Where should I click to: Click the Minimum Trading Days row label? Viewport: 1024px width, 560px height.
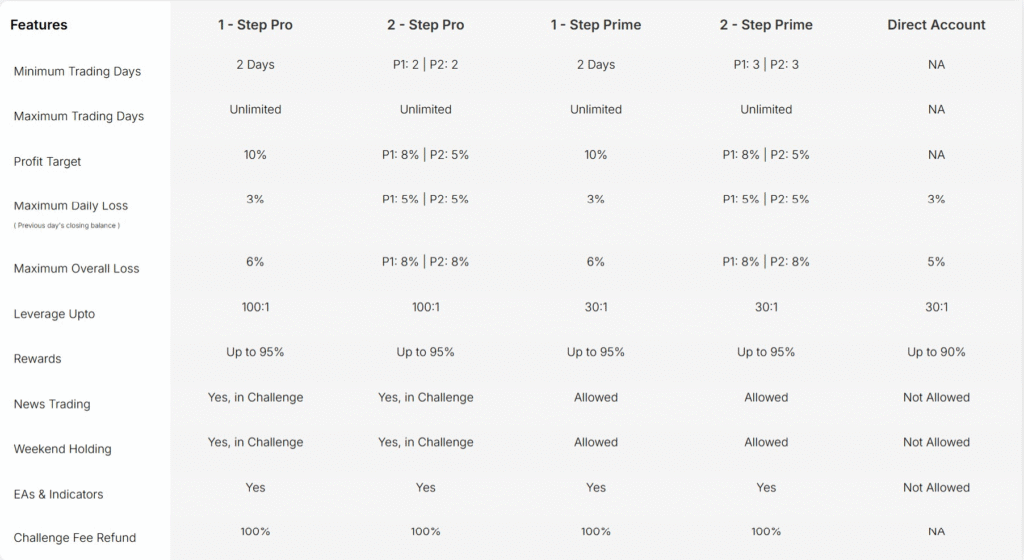click(x=77, y=71)
